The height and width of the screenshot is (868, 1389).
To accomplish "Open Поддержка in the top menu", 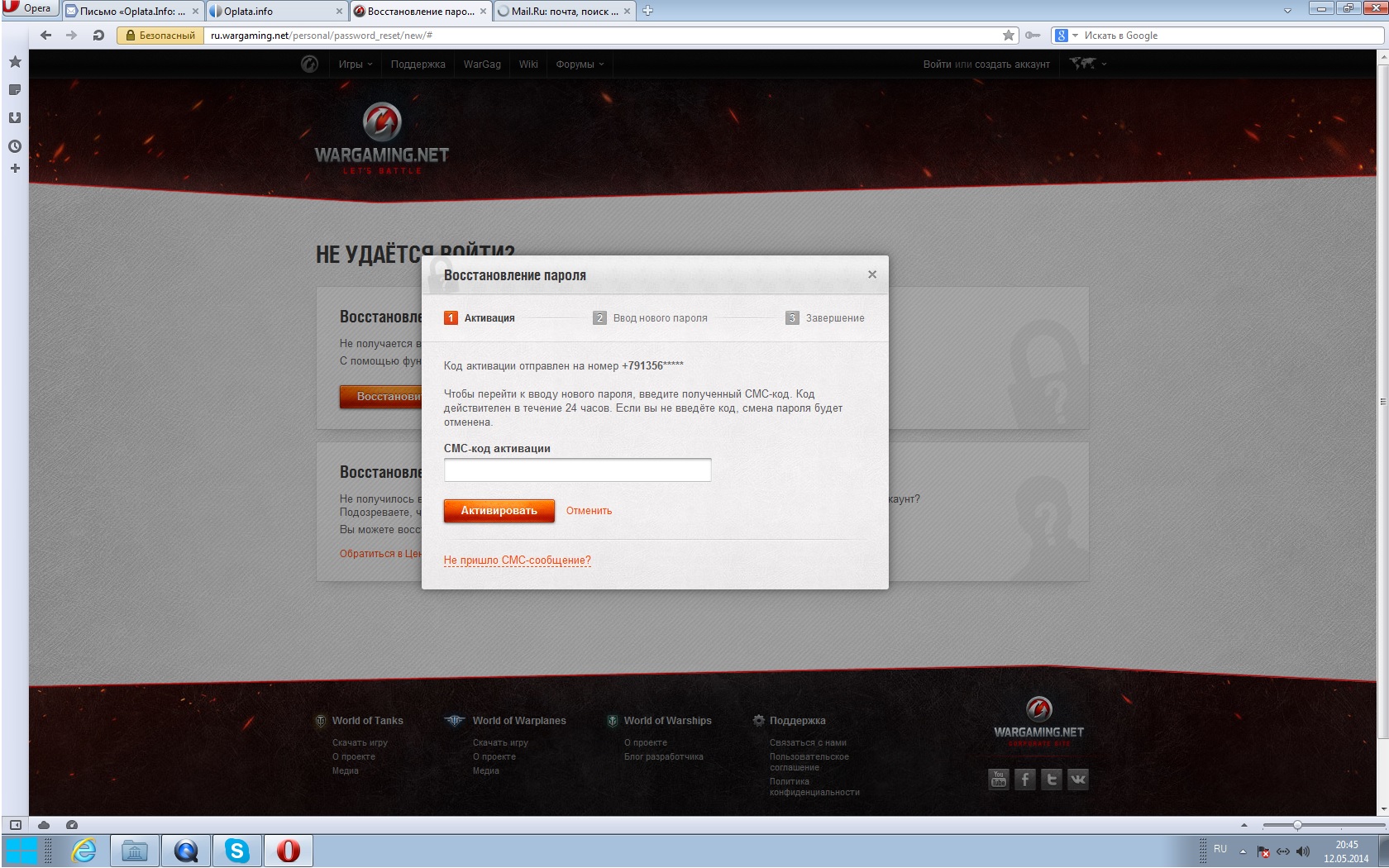I will pos(418,64).
